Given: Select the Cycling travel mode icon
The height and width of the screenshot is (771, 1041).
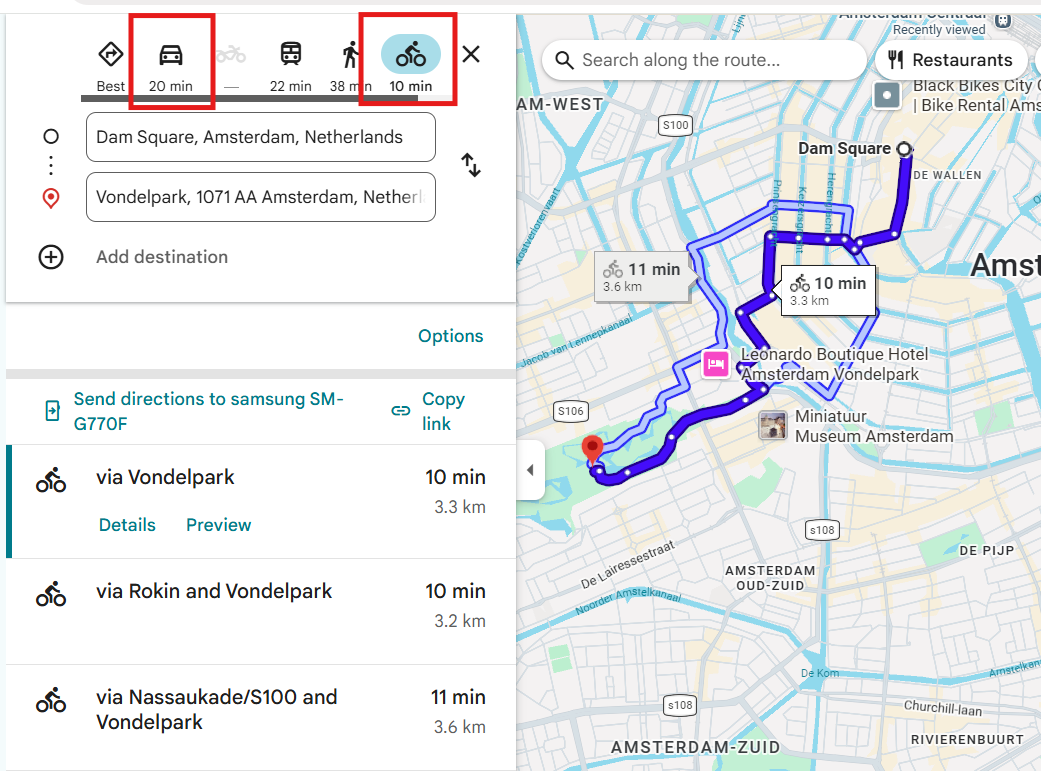Looking at the screenshot, I should click(x=410, y=54).
